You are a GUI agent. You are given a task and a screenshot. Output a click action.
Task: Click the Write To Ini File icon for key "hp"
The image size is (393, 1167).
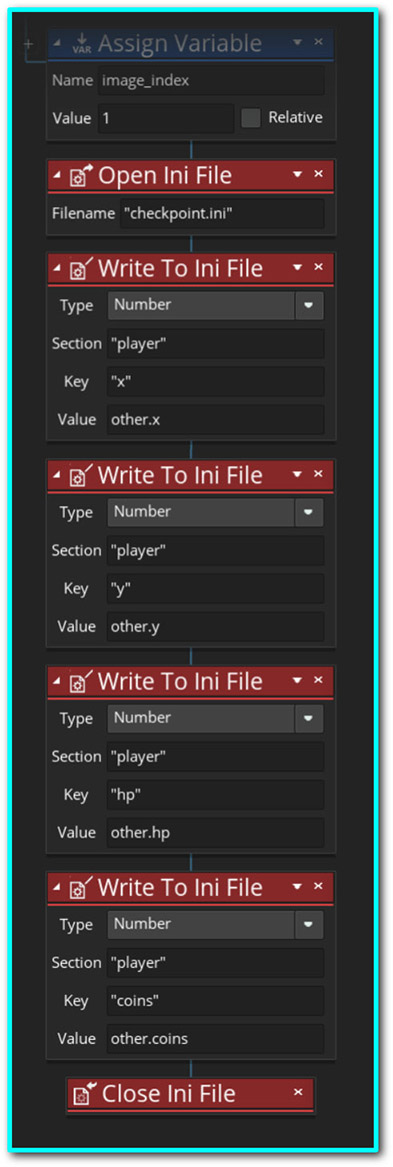(x=81, y=681)
